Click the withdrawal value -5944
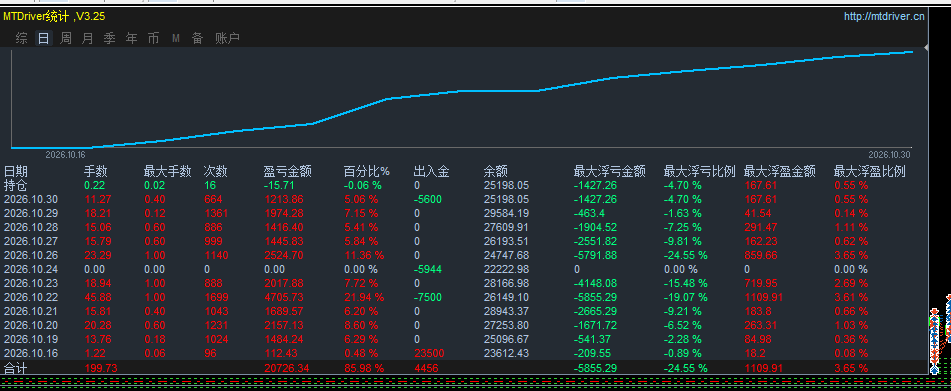The image size is (951, 391). [x=428, y=269]
